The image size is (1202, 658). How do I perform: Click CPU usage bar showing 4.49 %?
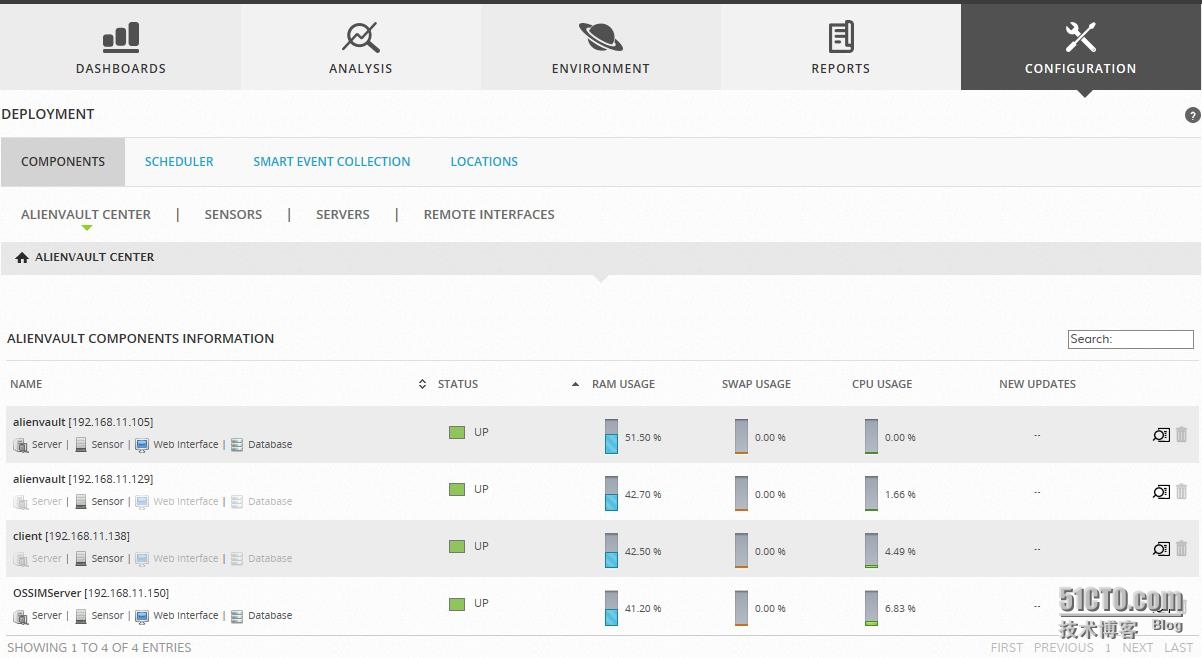[x=871, y=551]
